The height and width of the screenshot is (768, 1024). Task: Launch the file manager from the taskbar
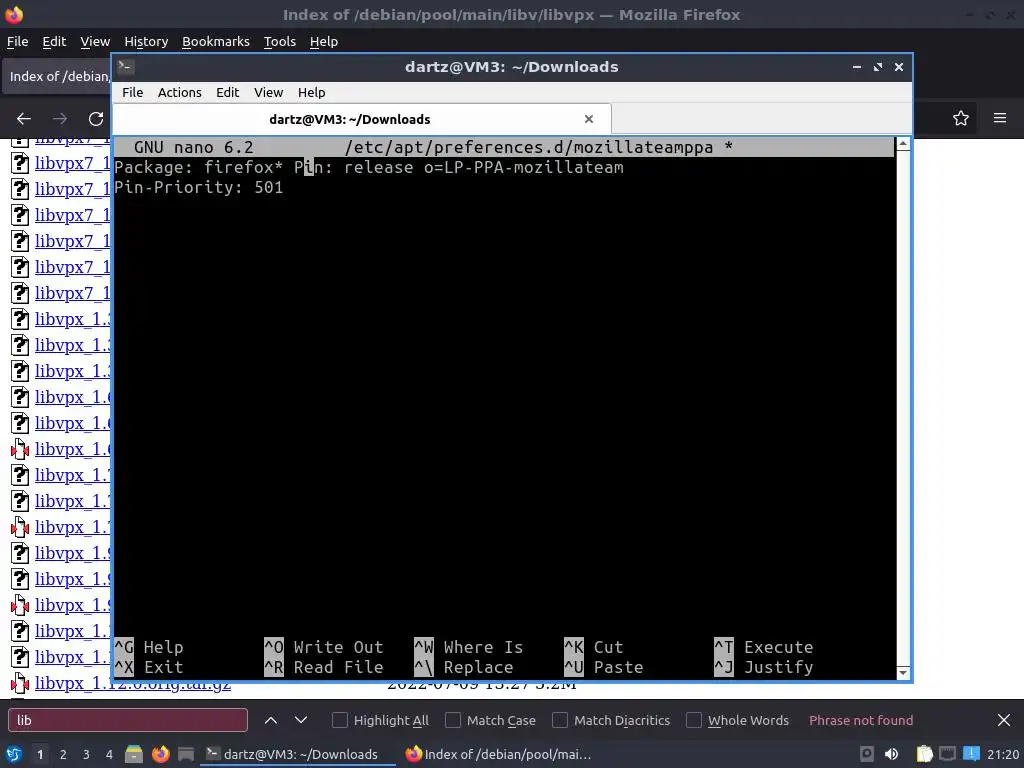(x=134, y=754)
